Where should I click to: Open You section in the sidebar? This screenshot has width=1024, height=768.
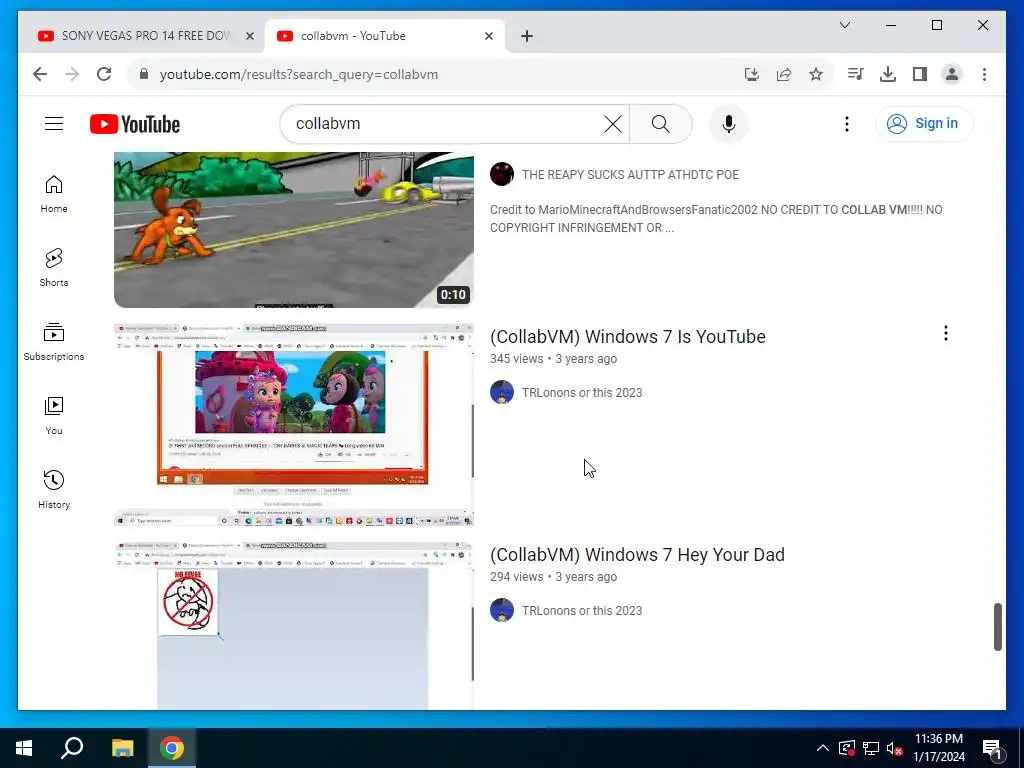(54, 416)
